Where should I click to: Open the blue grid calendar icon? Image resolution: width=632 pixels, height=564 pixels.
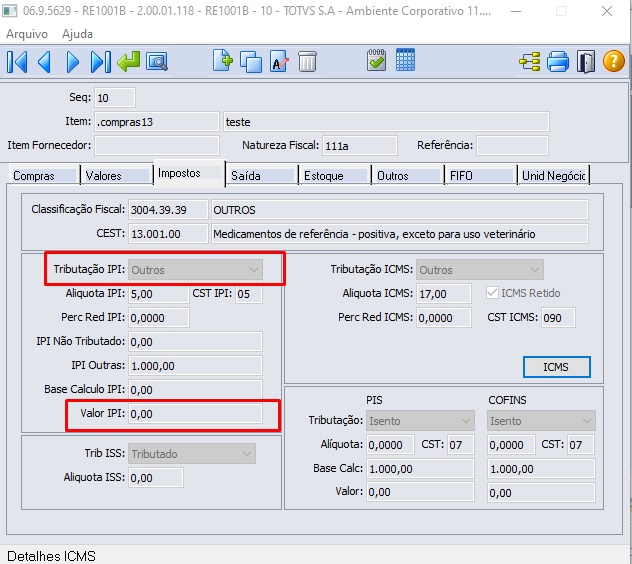pyautogui.click(x=405, y=60)
